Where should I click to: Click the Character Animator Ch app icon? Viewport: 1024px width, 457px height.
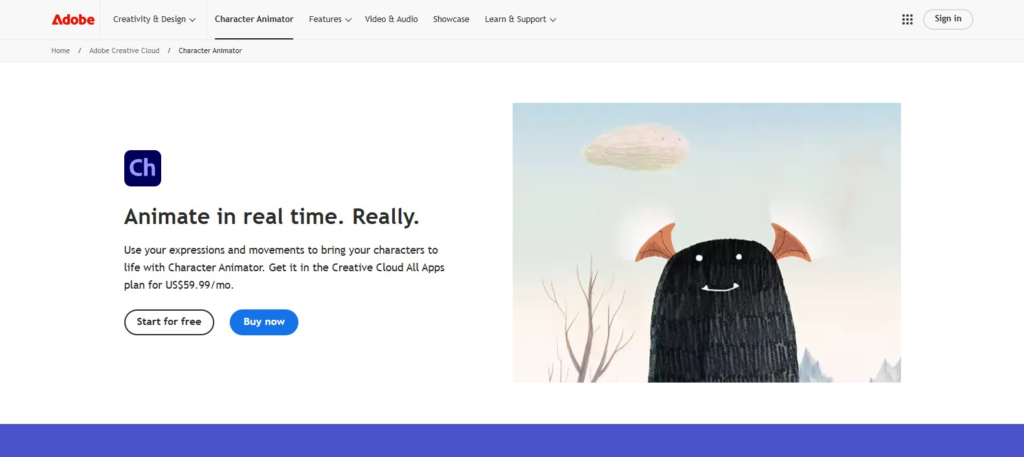point(142,168)
